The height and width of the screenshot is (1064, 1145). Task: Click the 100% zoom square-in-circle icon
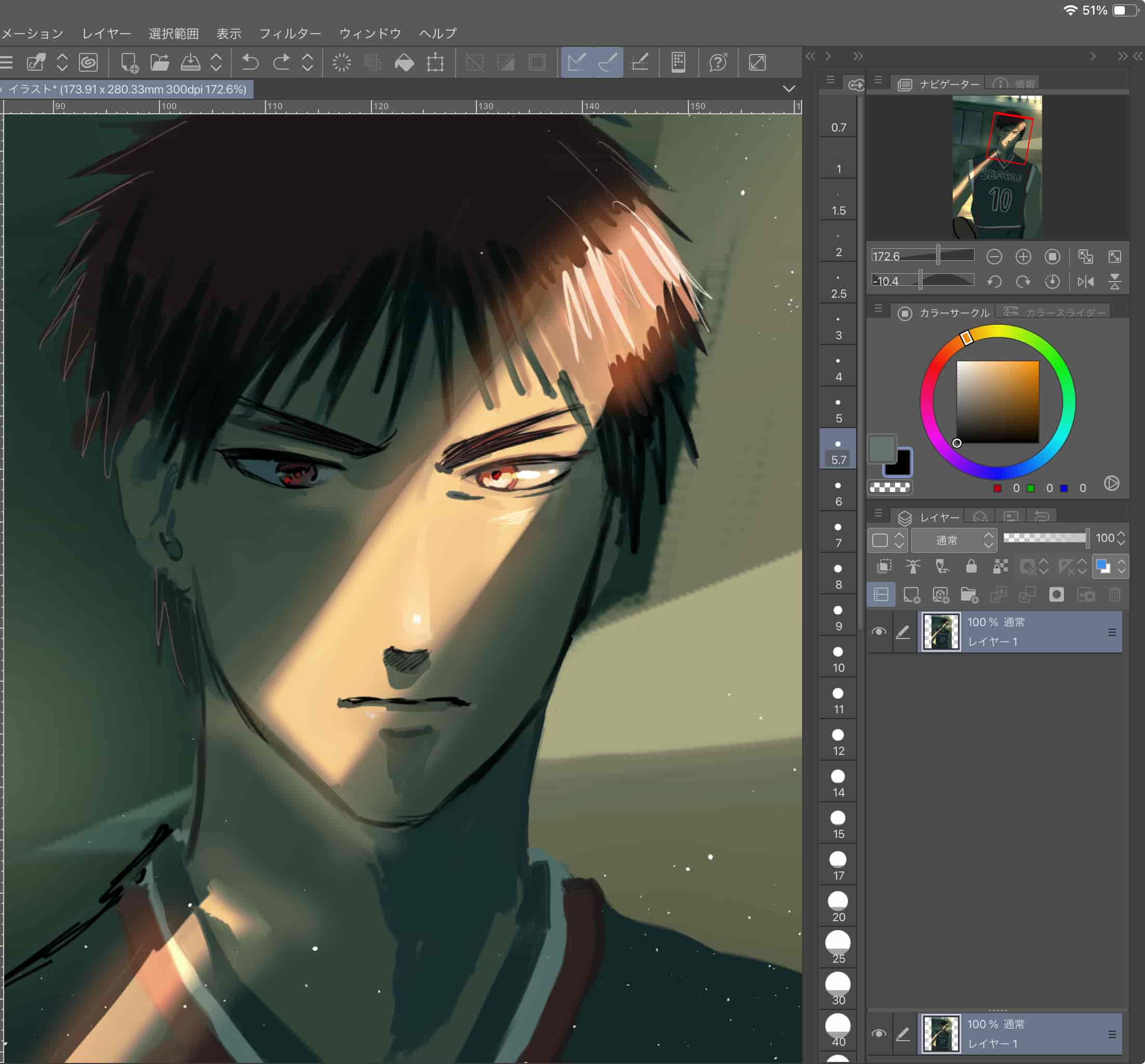coord(1053,257)
